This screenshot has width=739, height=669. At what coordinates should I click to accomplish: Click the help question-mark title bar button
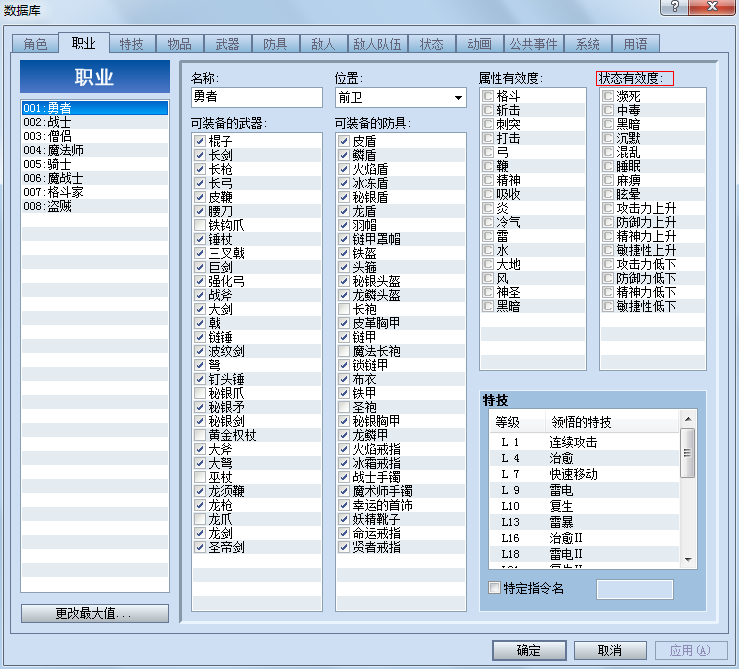(x=674, y=7)
